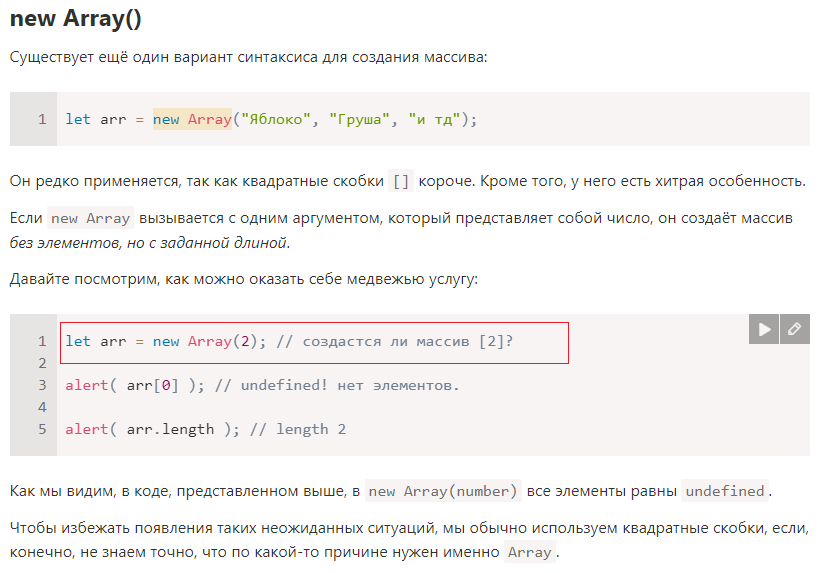Click line number 5 in second code block

click(42, 429)
